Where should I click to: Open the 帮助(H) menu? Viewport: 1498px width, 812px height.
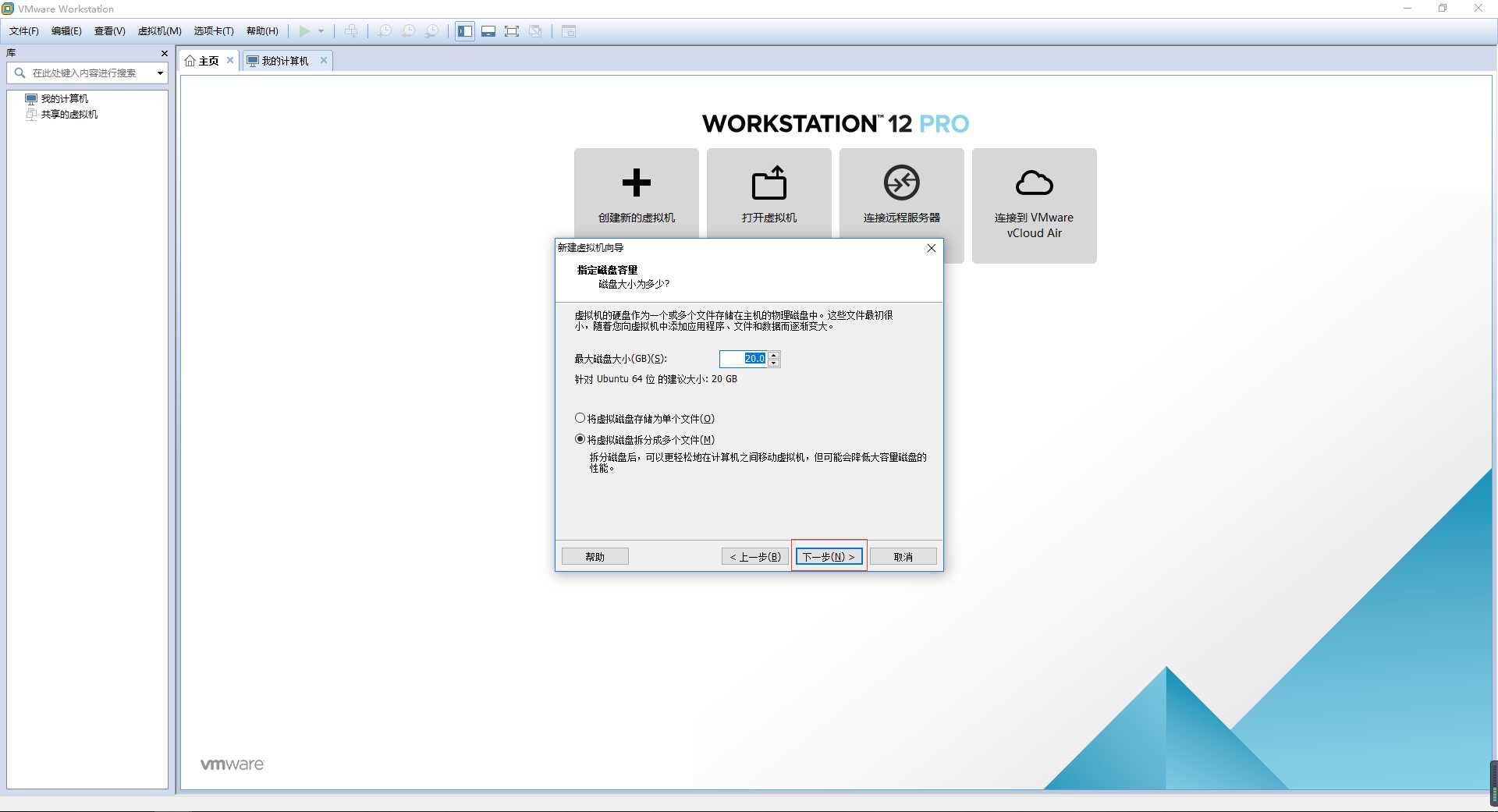click(x=262, y=31)
